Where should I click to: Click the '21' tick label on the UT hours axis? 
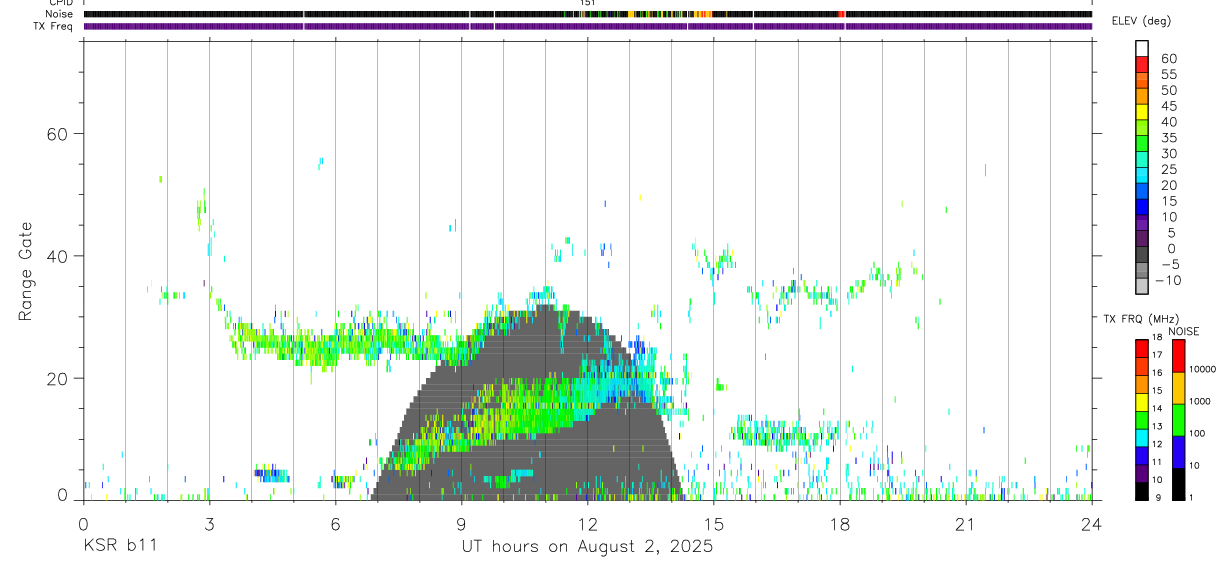tap(966, 523)
